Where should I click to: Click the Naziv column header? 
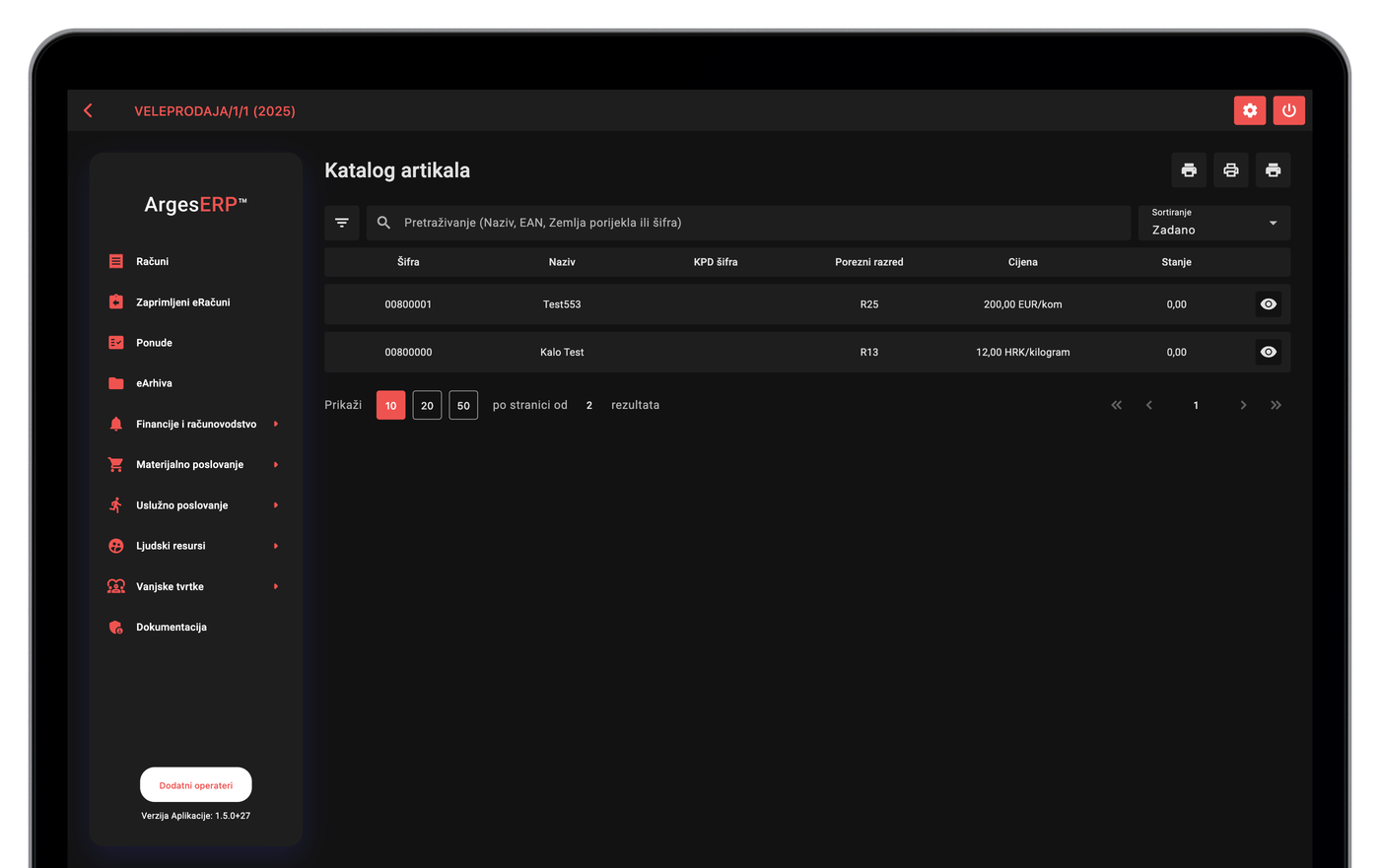[562, 262]
